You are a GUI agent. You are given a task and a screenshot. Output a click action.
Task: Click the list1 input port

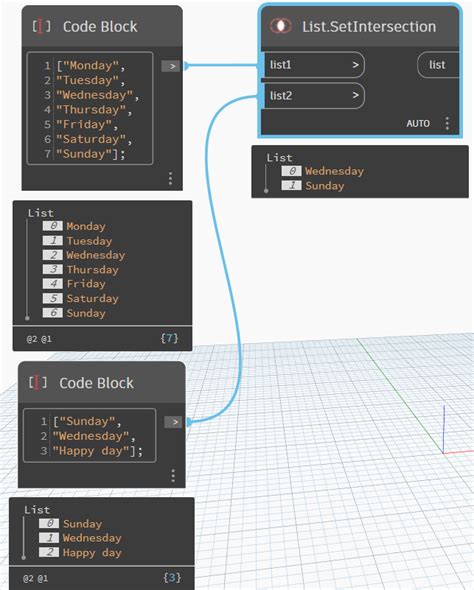coord(313,65)
